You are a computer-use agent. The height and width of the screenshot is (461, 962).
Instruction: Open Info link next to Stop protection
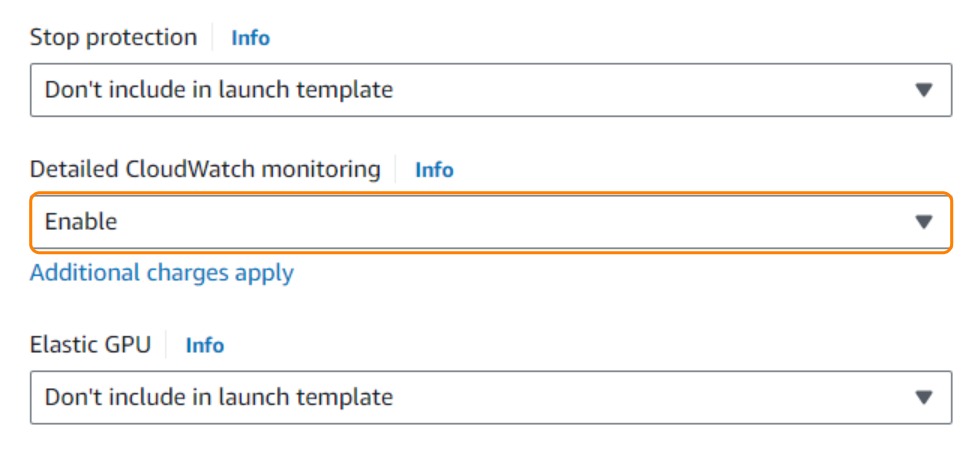click(251, 38)
